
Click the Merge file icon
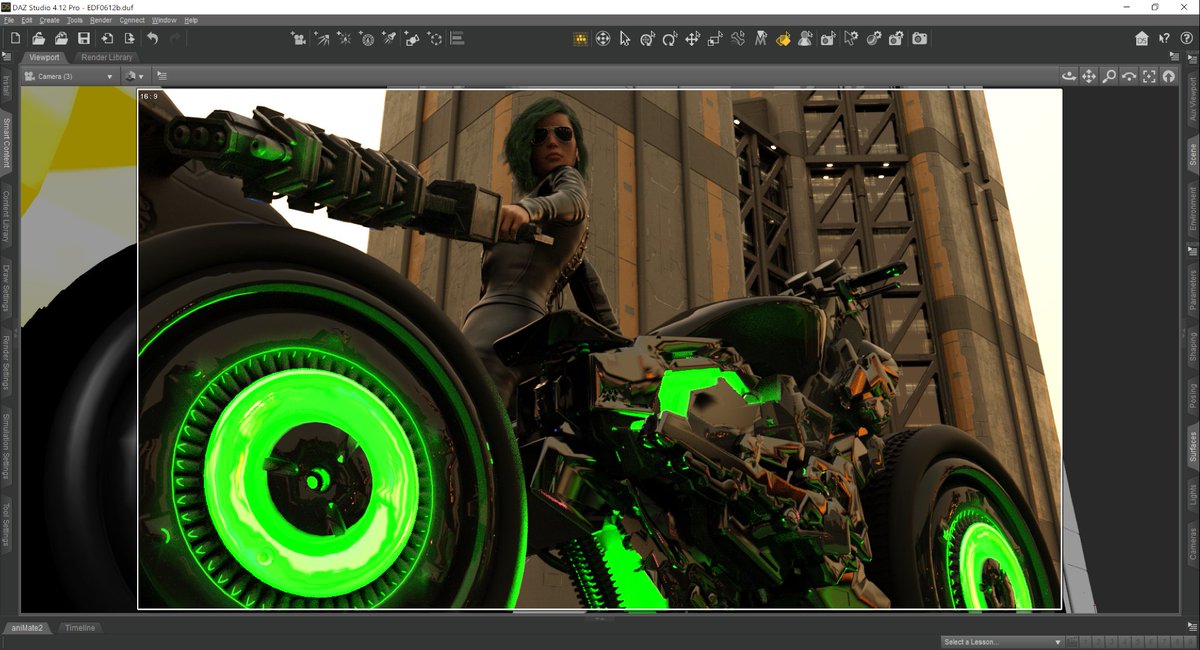[61, 38]
